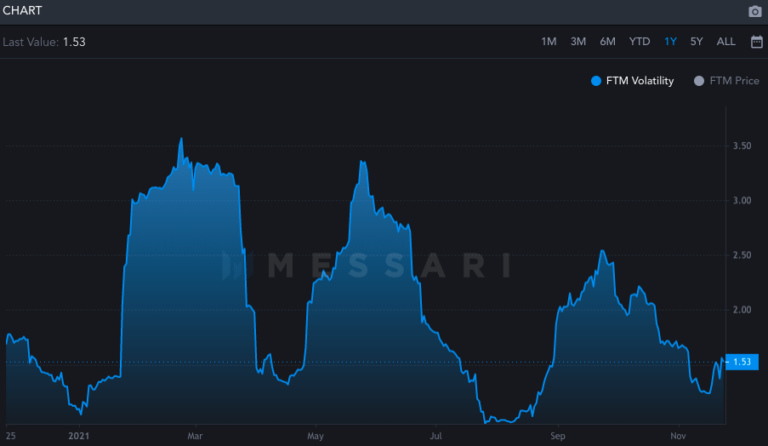Open the calendar date range picker

pyautogui.click(x=756, y=41)
